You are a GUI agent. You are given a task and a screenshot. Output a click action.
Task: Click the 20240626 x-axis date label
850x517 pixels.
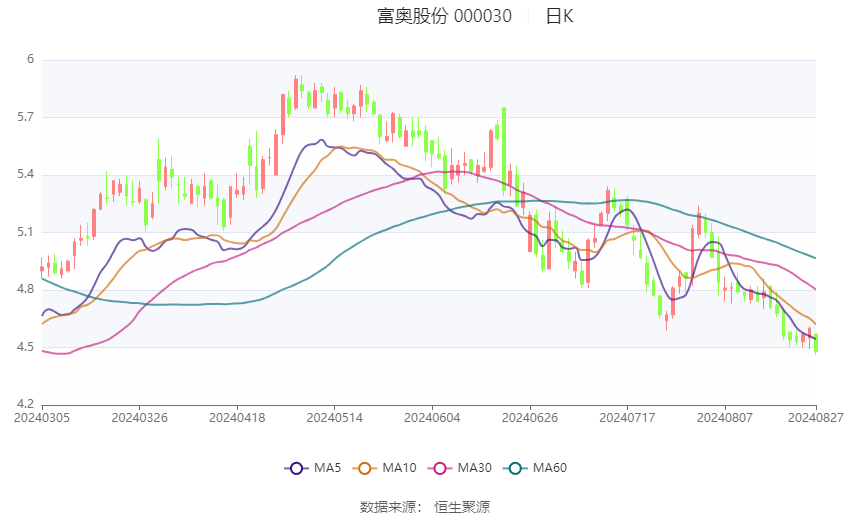[530, 418]
